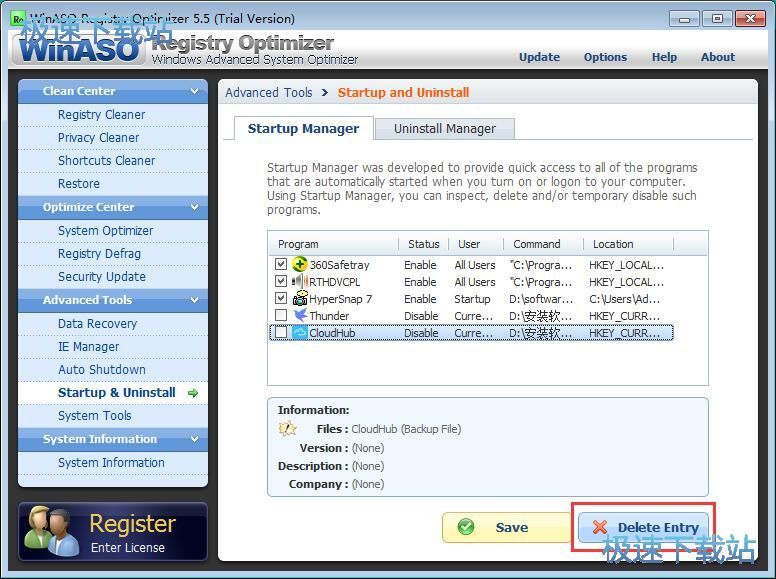Switch to the Uninstall Manager tab
Image resolution: width=776 pixels, height=579 pixels.
444,129
